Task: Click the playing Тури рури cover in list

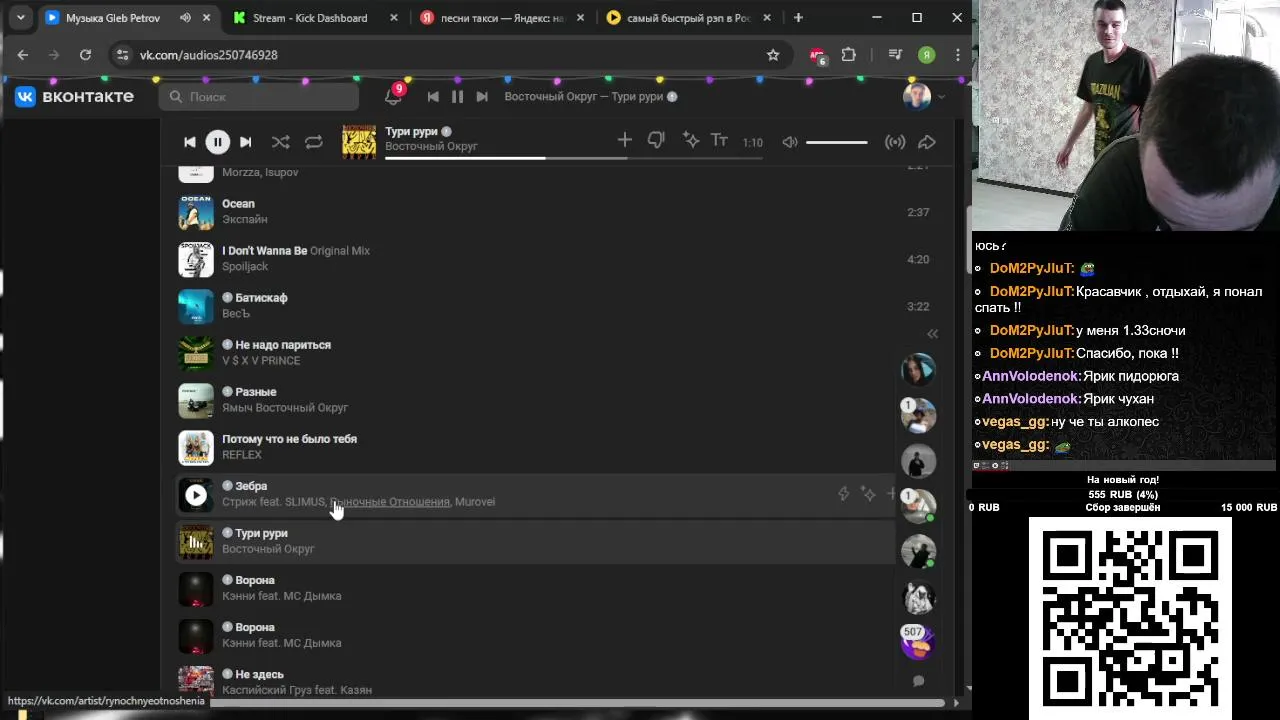Action: point(196,542)
